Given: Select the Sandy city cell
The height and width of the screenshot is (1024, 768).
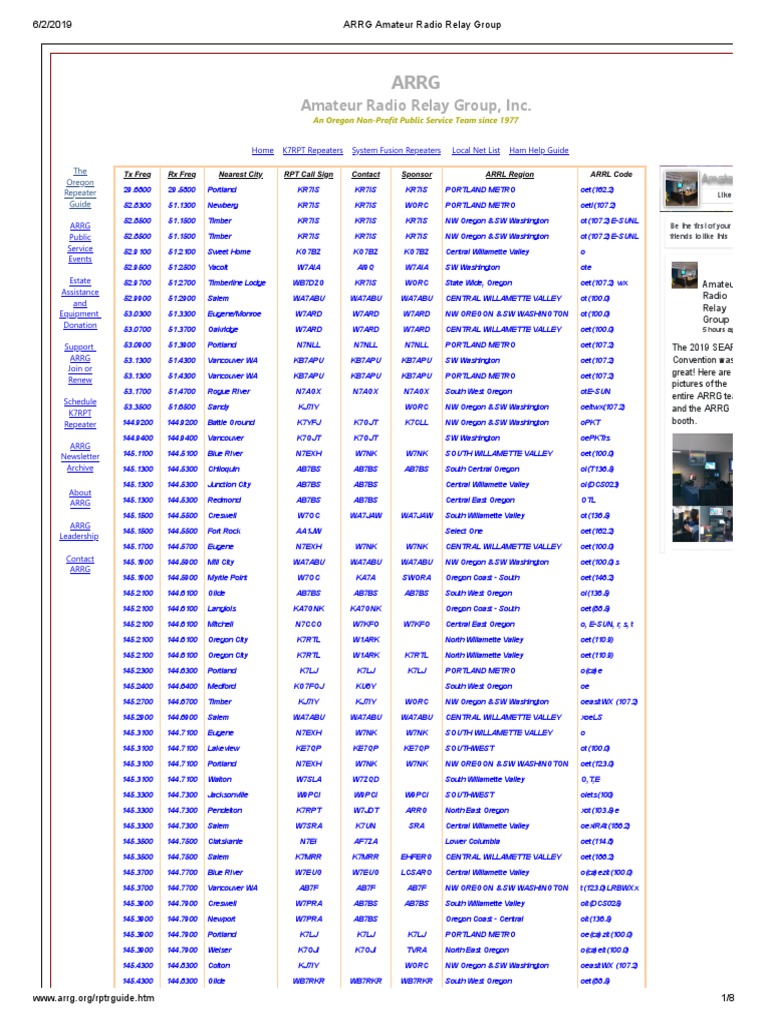Looking at the screenshot, I should point(217,407).
